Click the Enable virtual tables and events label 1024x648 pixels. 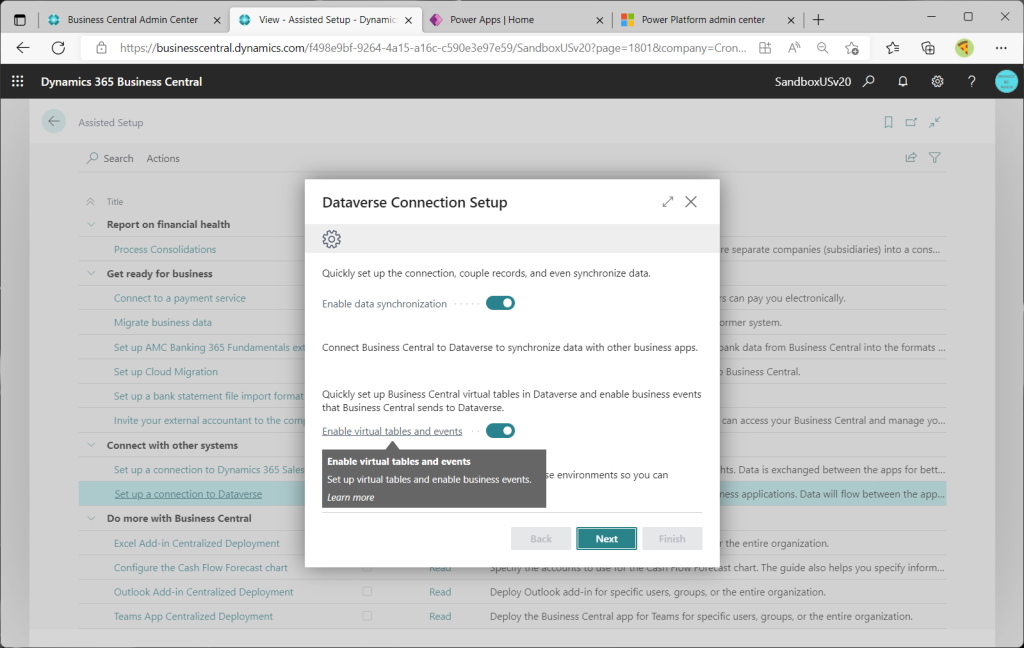(392, 431)
